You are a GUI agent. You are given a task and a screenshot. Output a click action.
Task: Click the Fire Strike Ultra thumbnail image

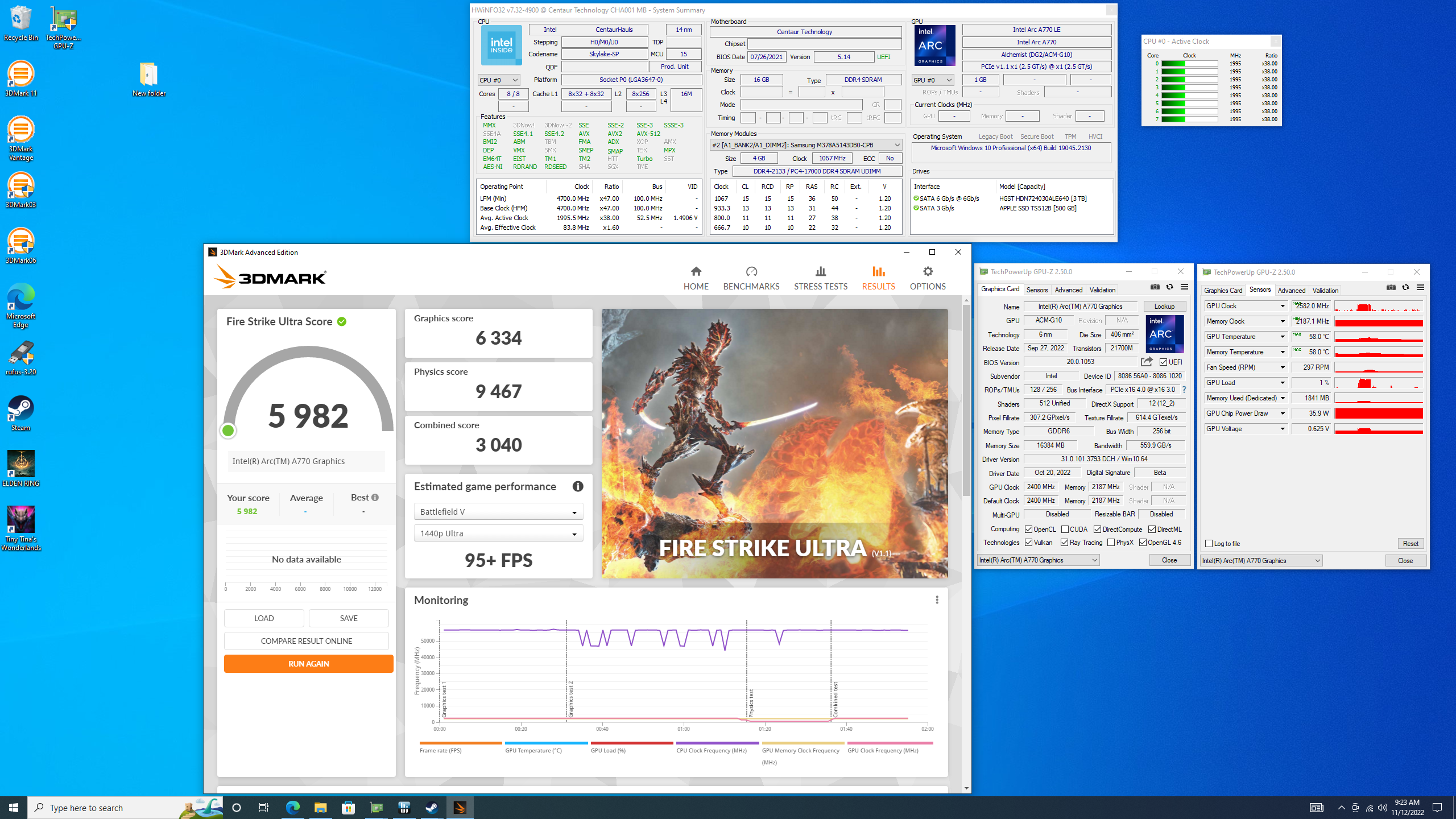tap(775, 444)
